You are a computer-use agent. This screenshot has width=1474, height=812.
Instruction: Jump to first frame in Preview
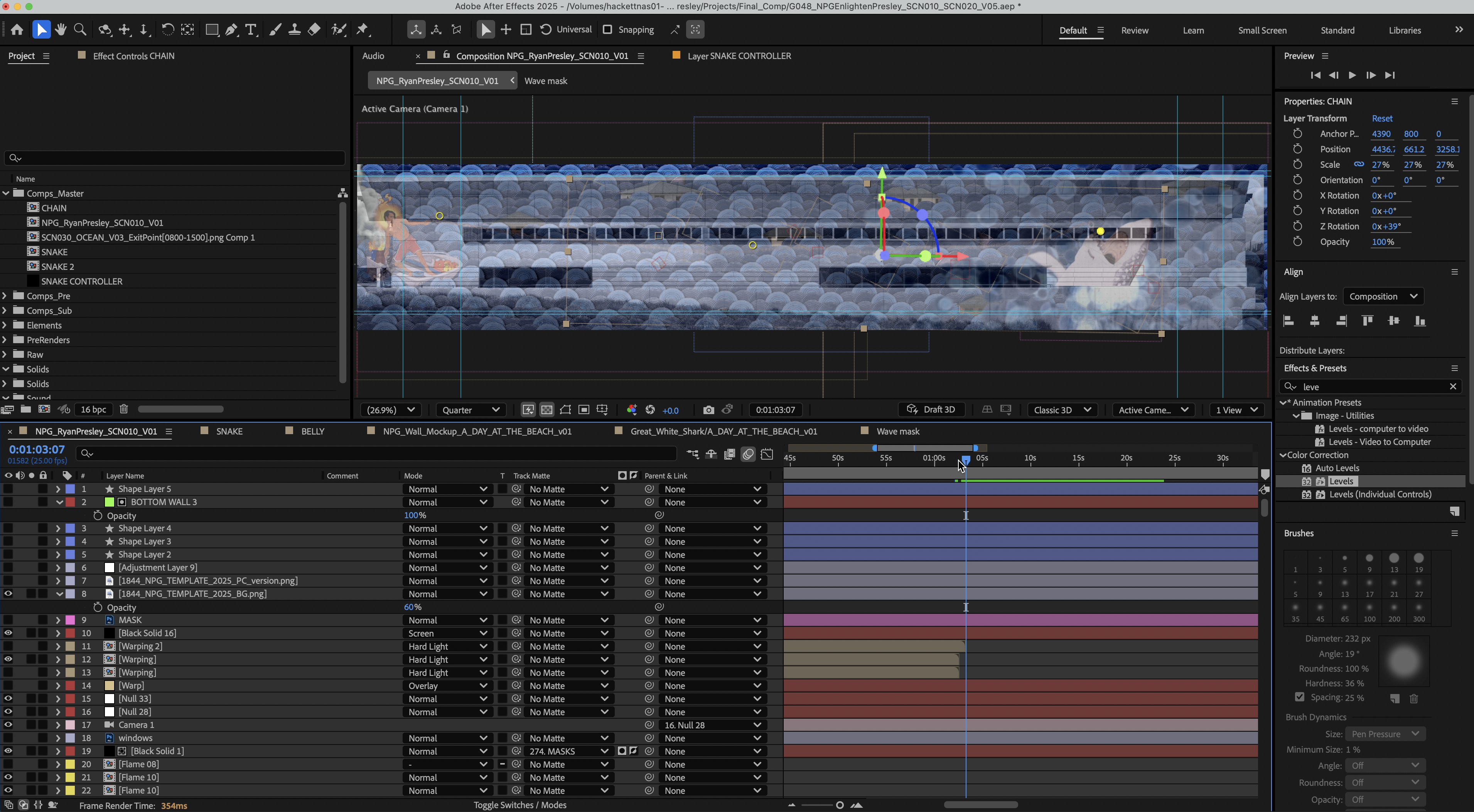pos(1315,75)
